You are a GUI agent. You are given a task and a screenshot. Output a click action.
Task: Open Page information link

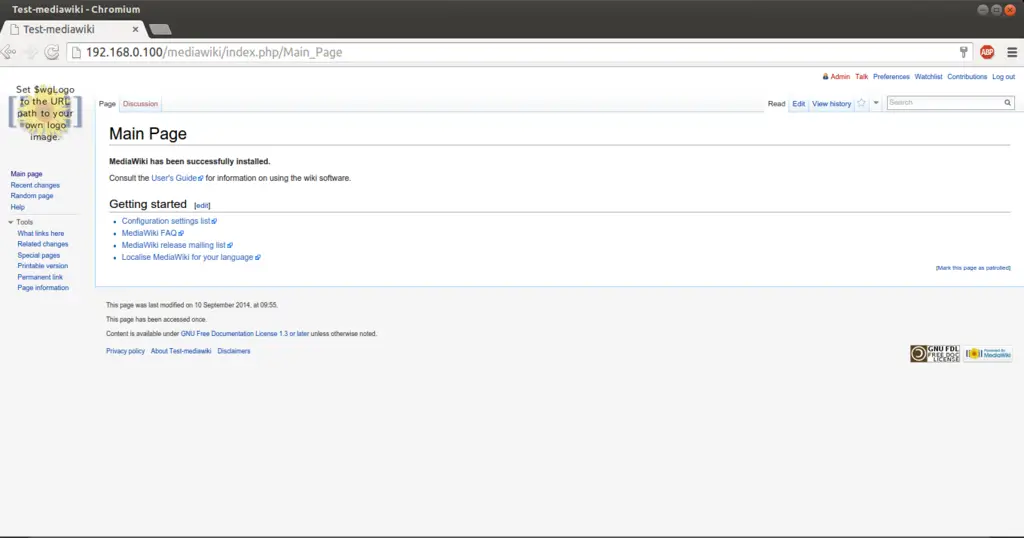click(43, 288)
